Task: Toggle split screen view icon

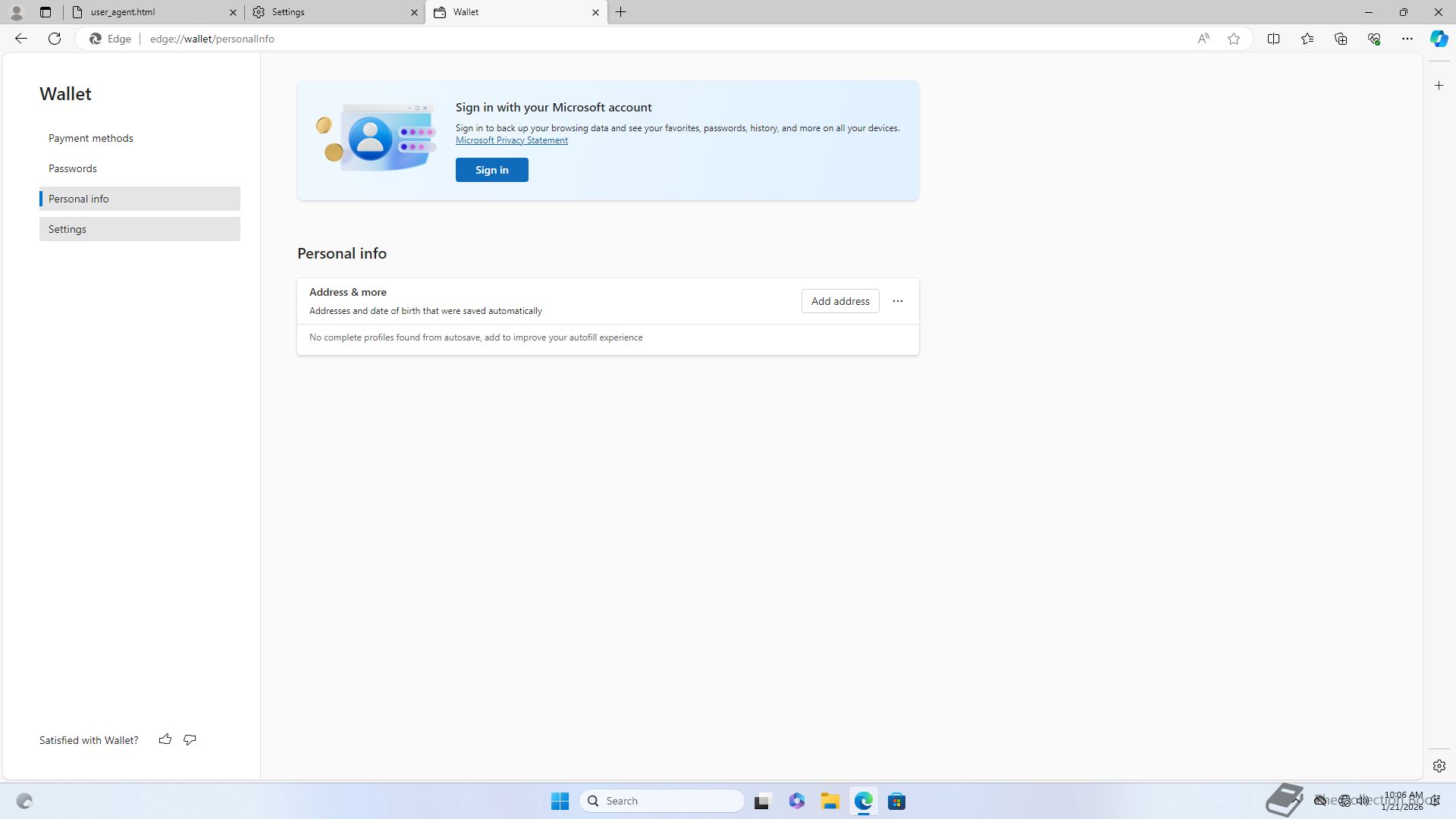Action: pyautogui.click(x=1273, y=39)
